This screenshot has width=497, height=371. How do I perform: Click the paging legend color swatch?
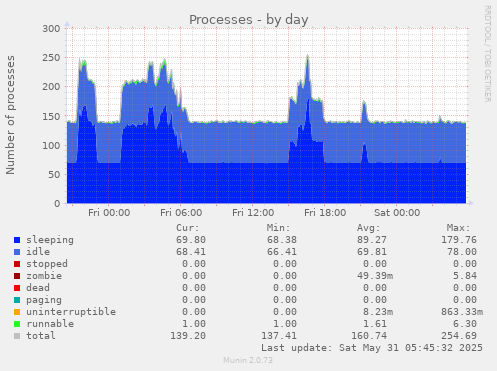(17, 300)
